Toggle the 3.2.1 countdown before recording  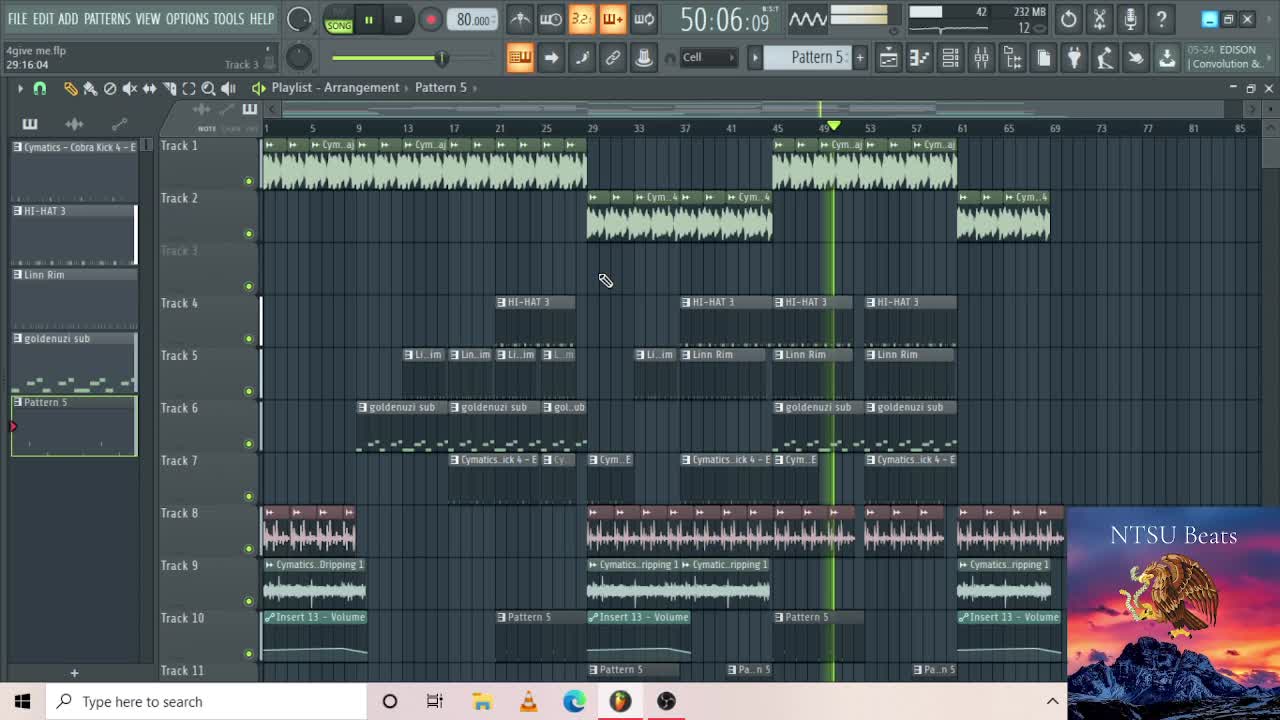(x=582, y=19)
